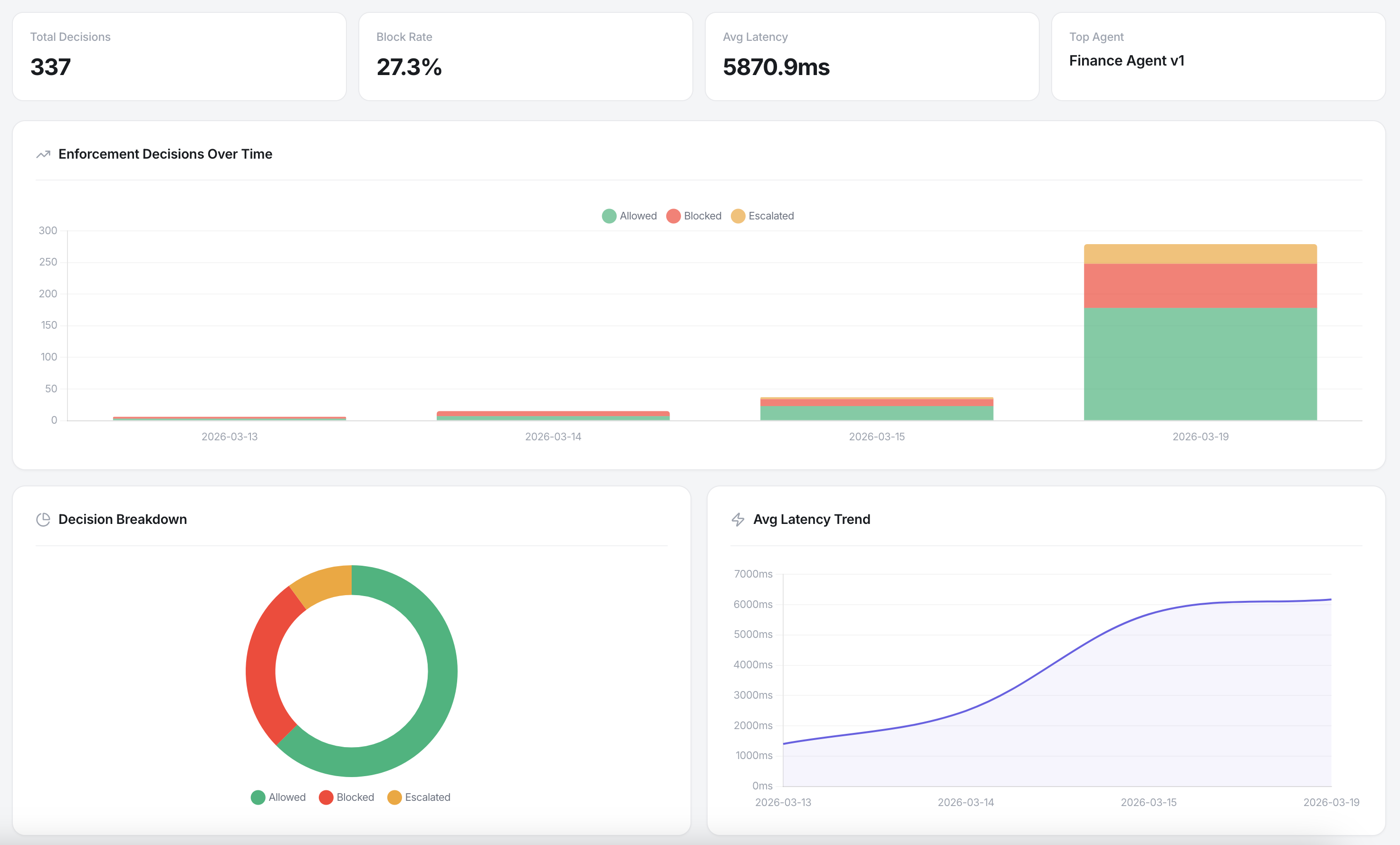
Task: Click the orange Escalated legend dot below donut chart
Action: pos(395,798)
